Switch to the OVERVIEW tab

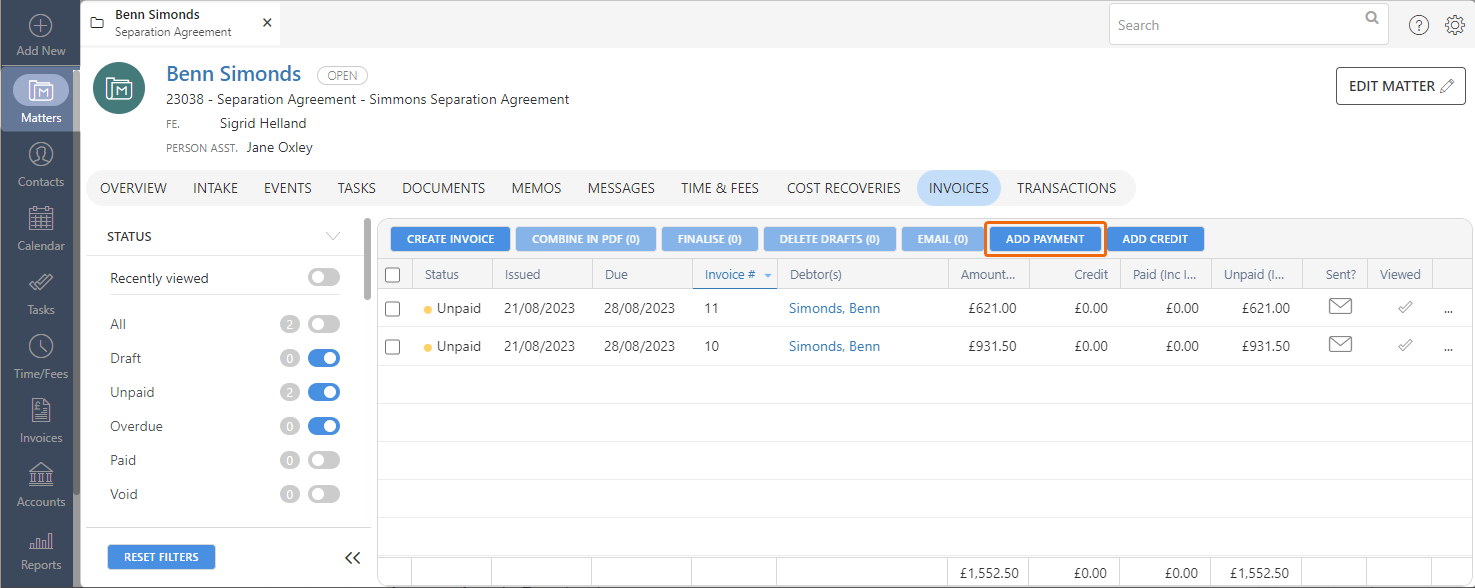[x=133, y=188]
